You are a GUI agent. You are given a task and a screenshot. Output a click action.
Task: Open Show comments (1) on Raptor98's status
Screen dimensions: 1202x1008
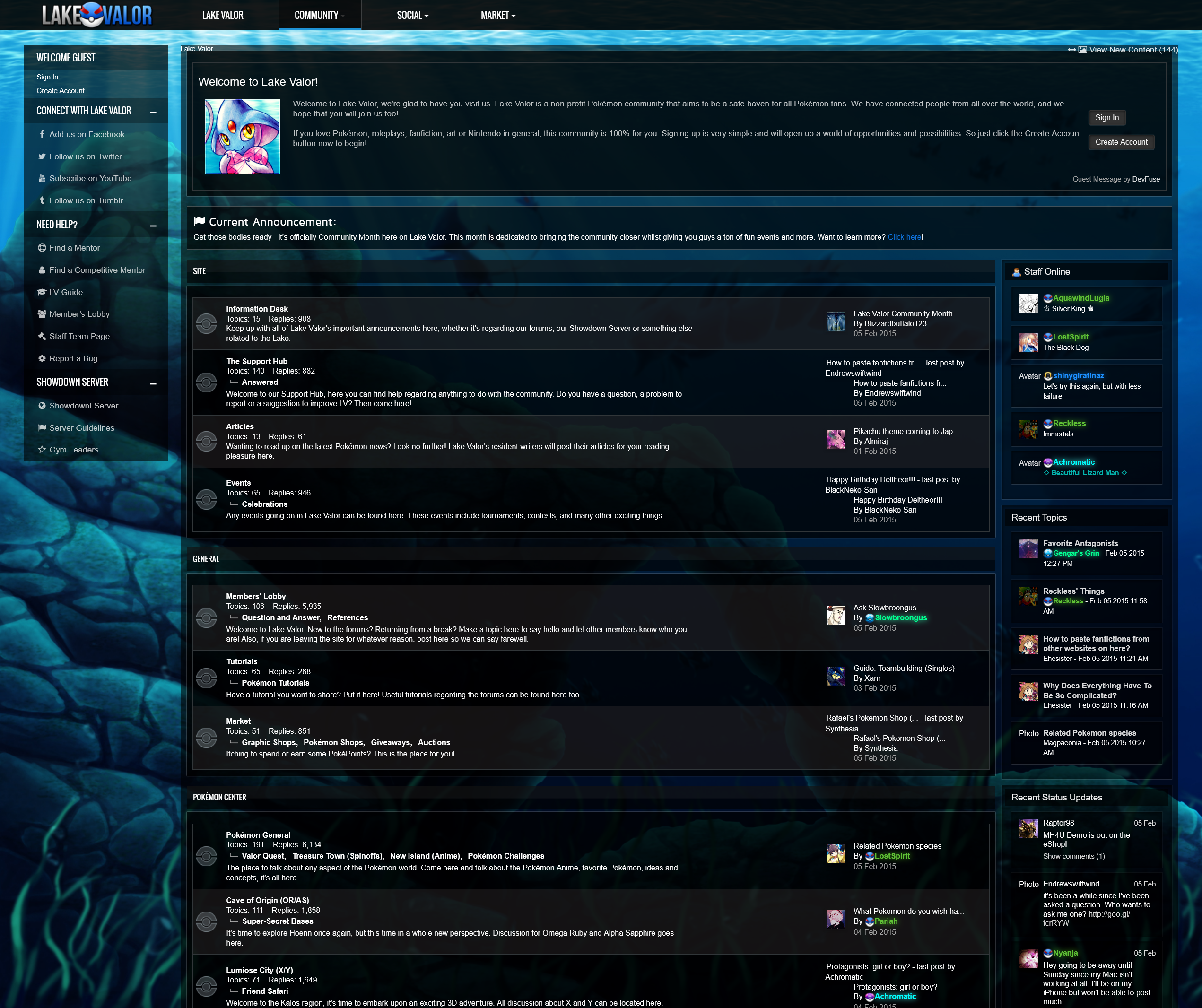coord(1073,856)
